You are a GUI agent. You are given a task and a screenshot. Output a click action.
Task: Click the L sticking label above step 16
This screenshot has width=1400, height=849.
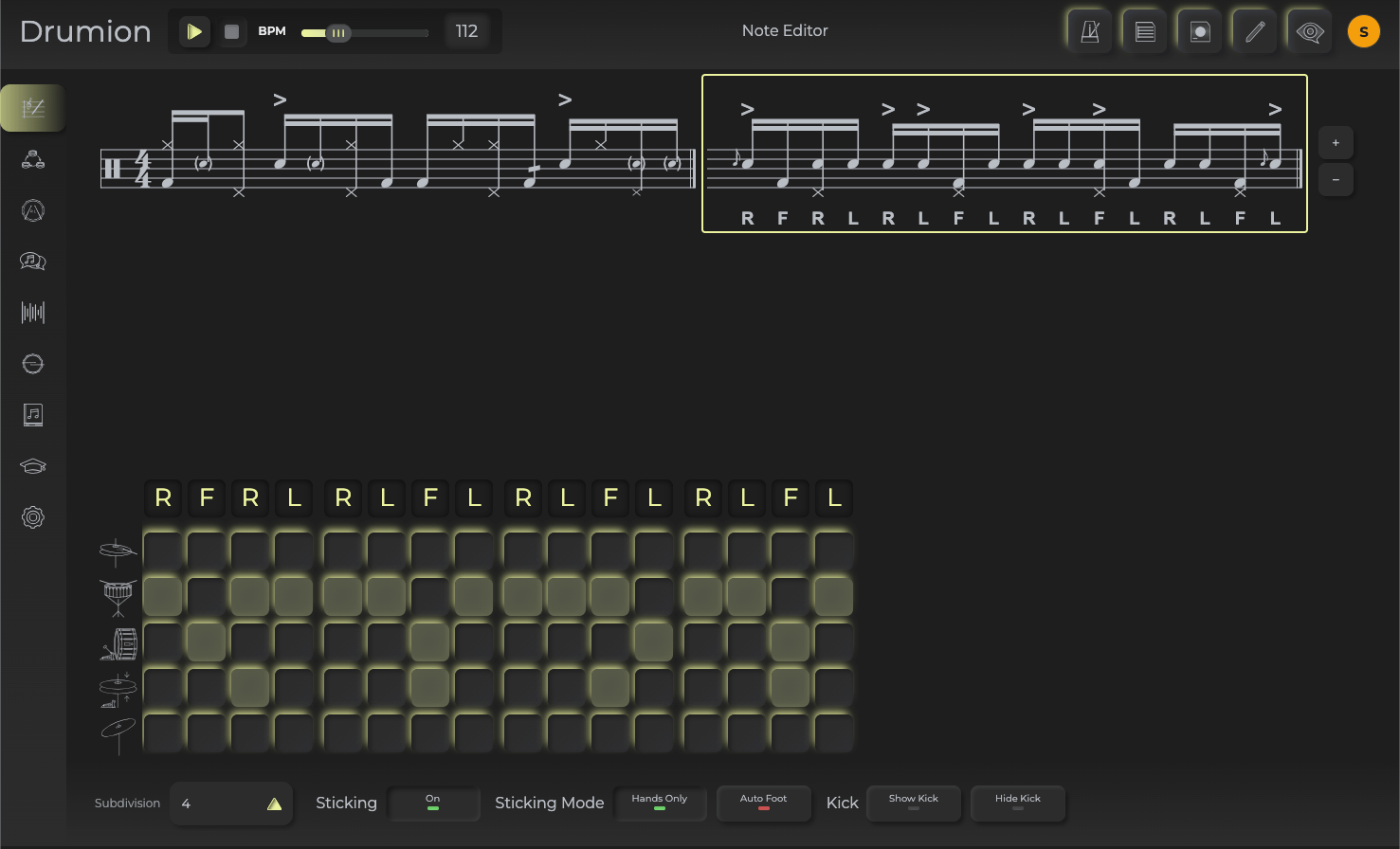pyautogui.click(x=834, y=498)
